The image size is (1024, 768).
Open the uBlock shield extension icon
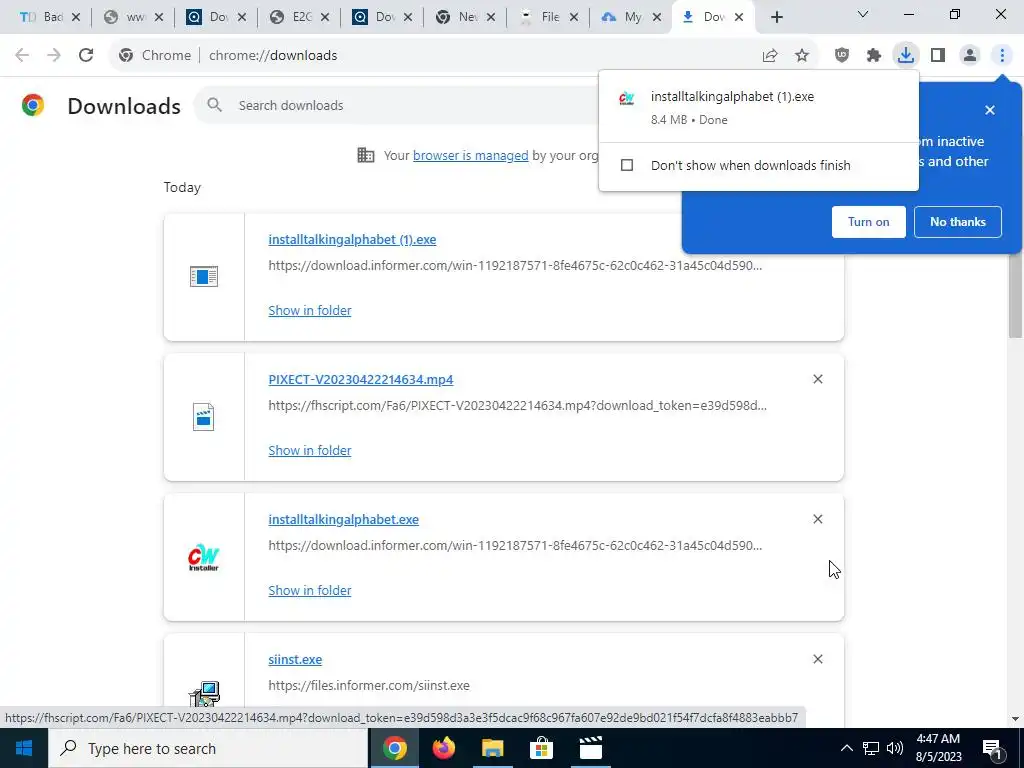coord(842,56)
